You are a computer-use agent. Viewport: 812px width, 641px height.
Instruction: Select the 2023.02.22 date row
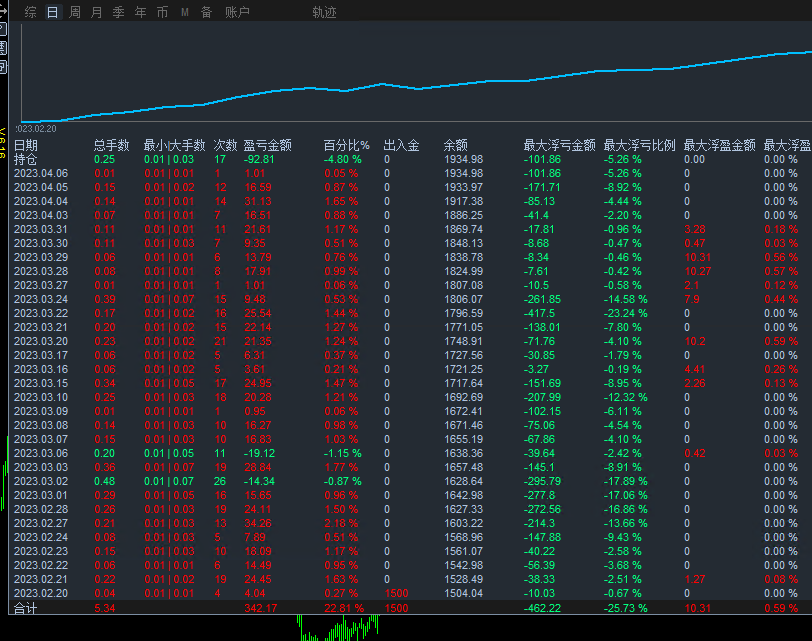(410, 565)
